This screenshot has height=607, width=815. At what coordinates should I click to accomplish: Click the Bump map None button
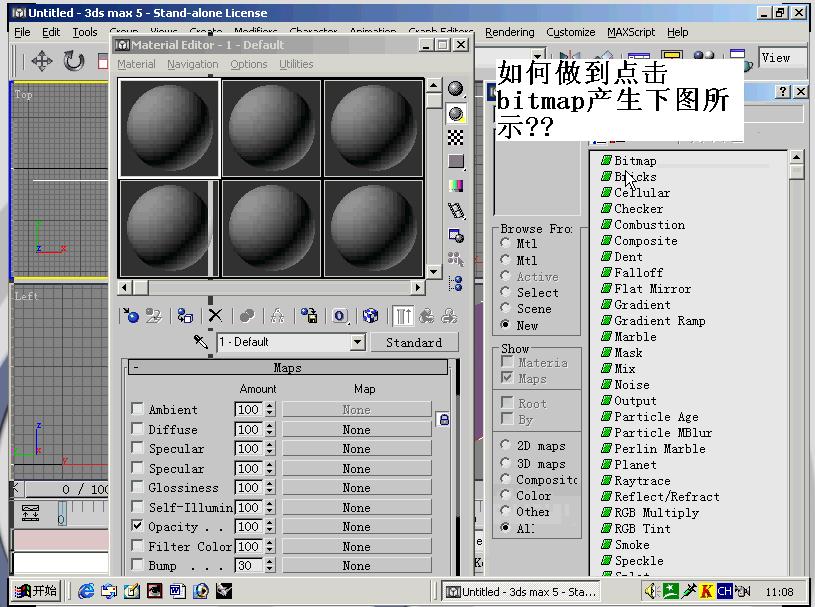coord(357,565)
